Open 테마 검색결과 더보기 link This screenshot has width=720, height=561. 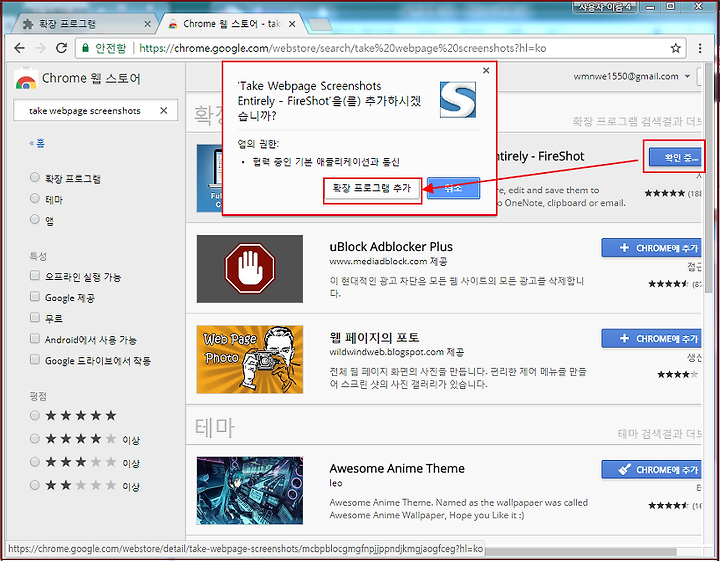[x=659, y=434]
